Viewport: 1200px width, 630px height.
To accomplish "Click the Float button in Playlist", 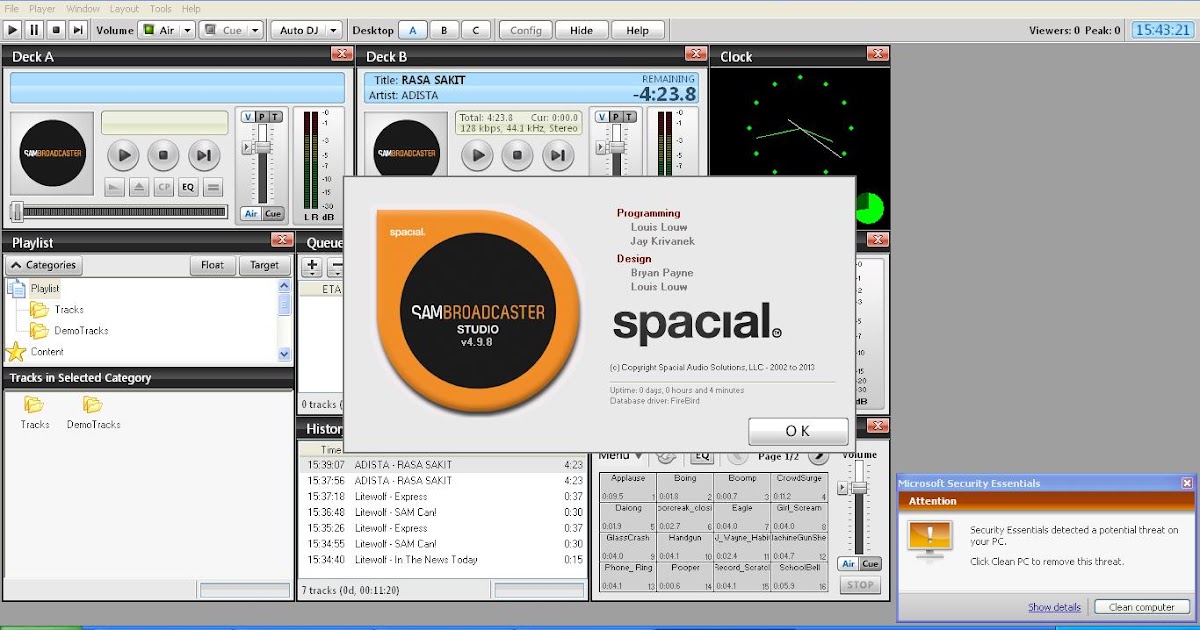I will pos(213,265).
